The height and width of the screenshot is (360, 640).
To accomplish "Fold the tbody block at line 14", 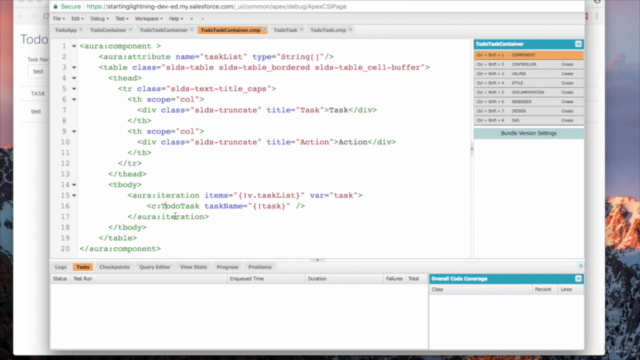I will [74, 184].
